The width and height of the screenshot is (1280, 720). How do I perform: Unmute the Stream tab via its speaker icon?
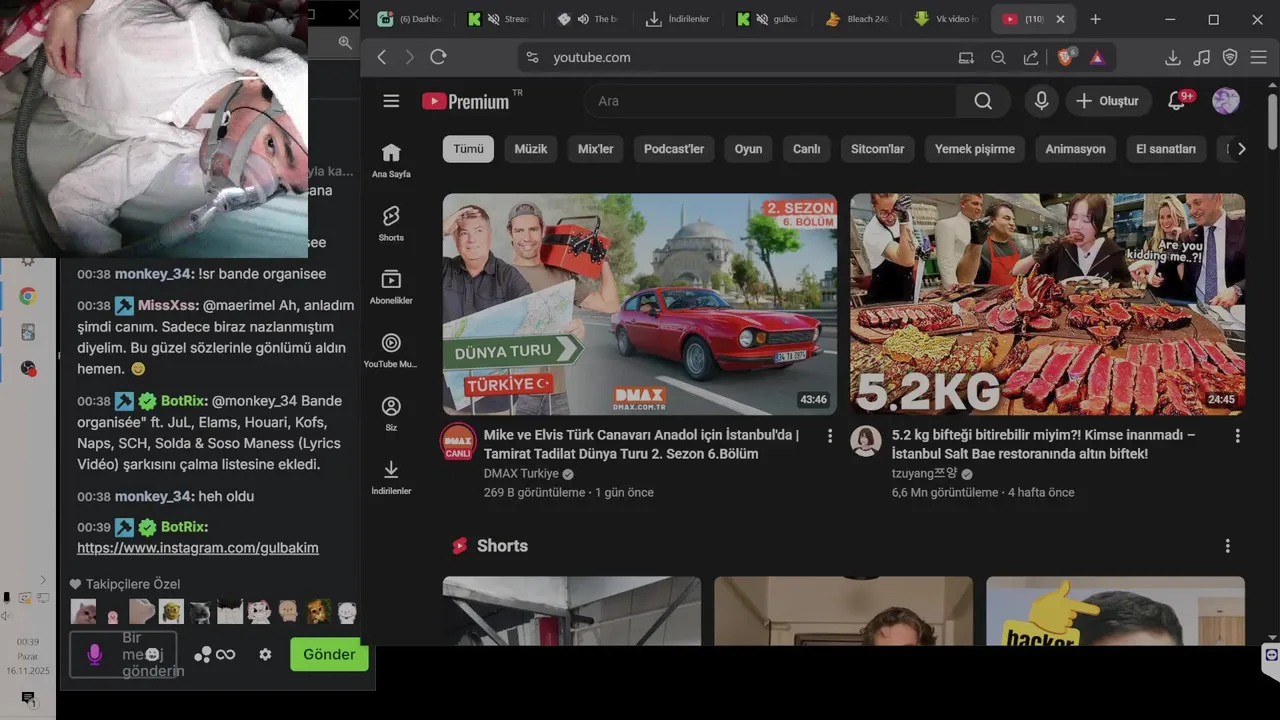493,19
